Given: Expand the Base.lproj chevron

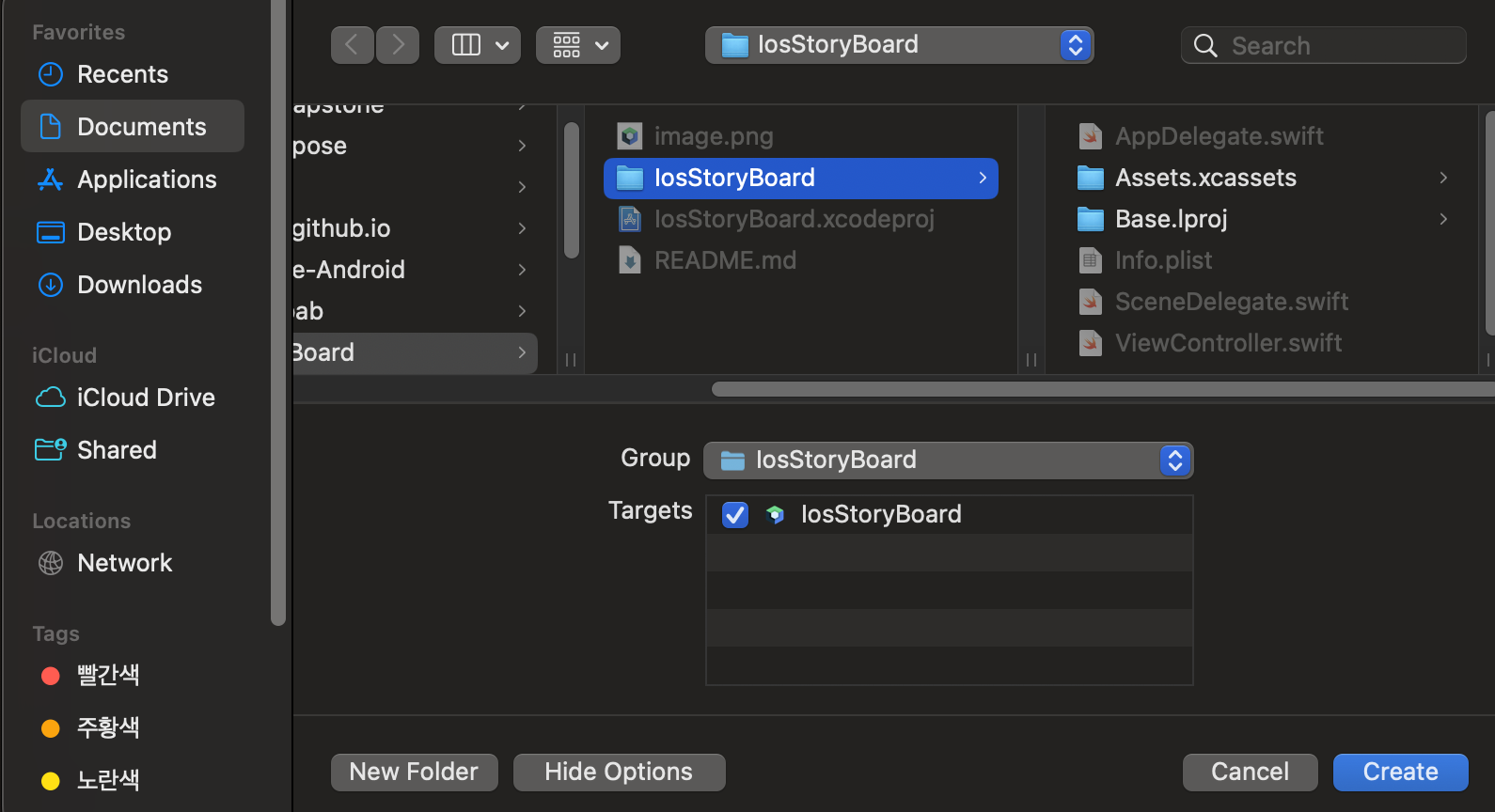Looking at the screenshot, I should [1443, 219].
